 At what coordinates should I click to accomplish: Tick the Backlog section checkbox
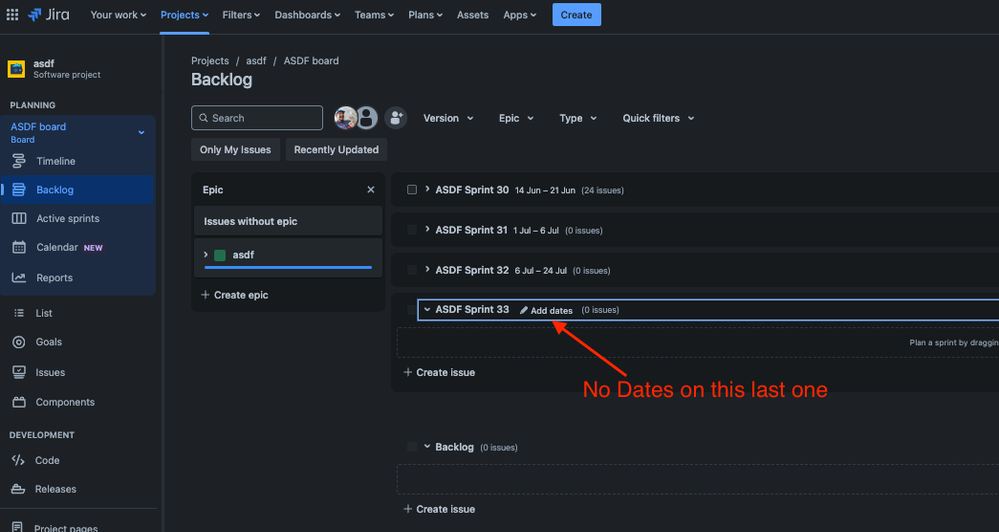[x=412, y=447]
